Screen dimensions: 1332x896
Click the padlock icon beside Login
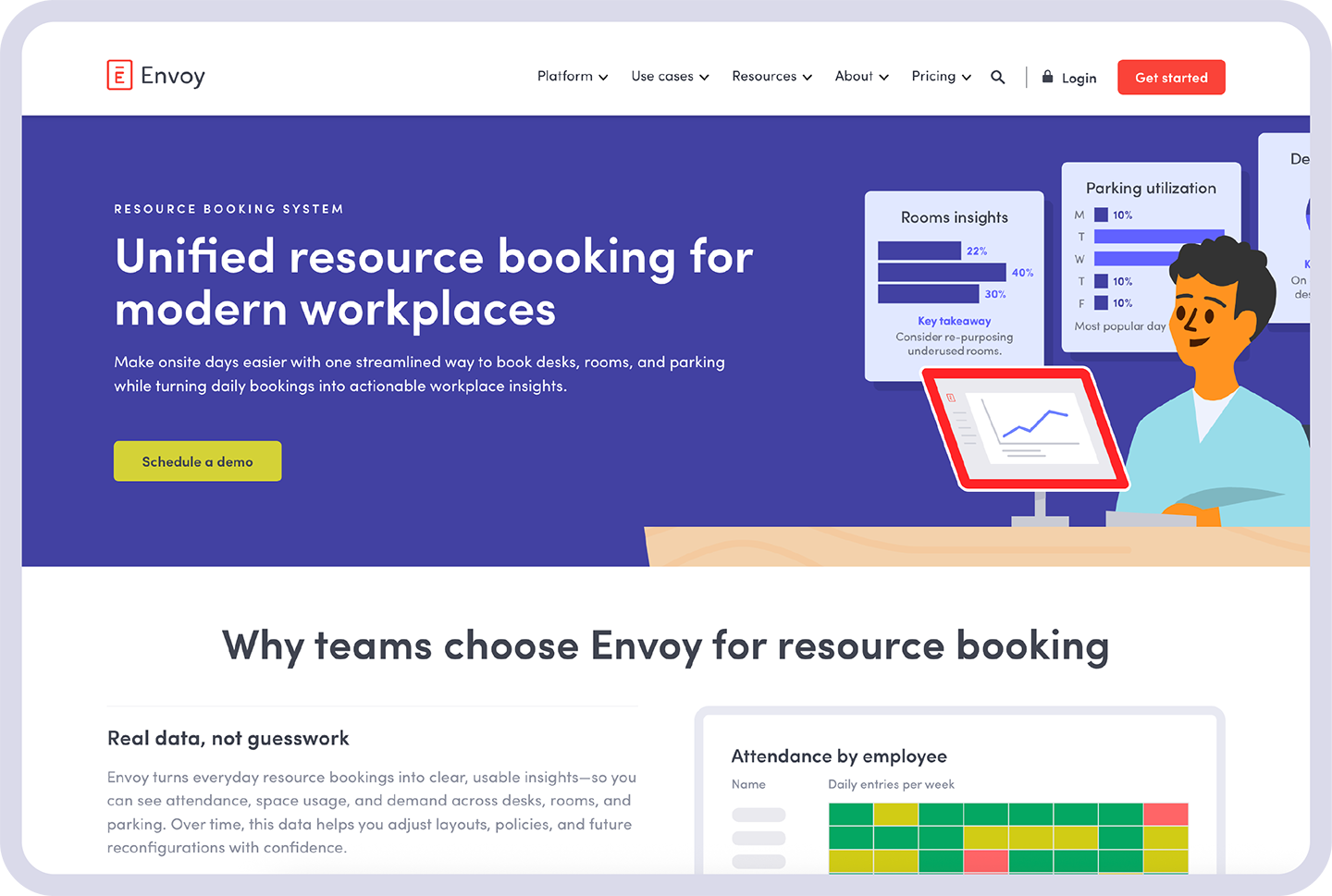pyautogui.click(x=1047, y=76)
